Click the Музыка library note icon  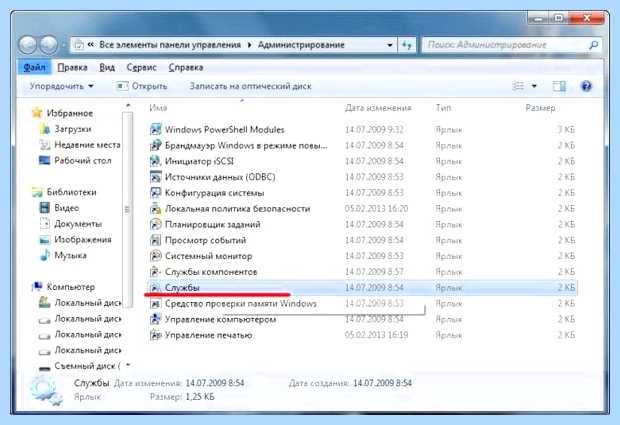click(x=45, y=255)
